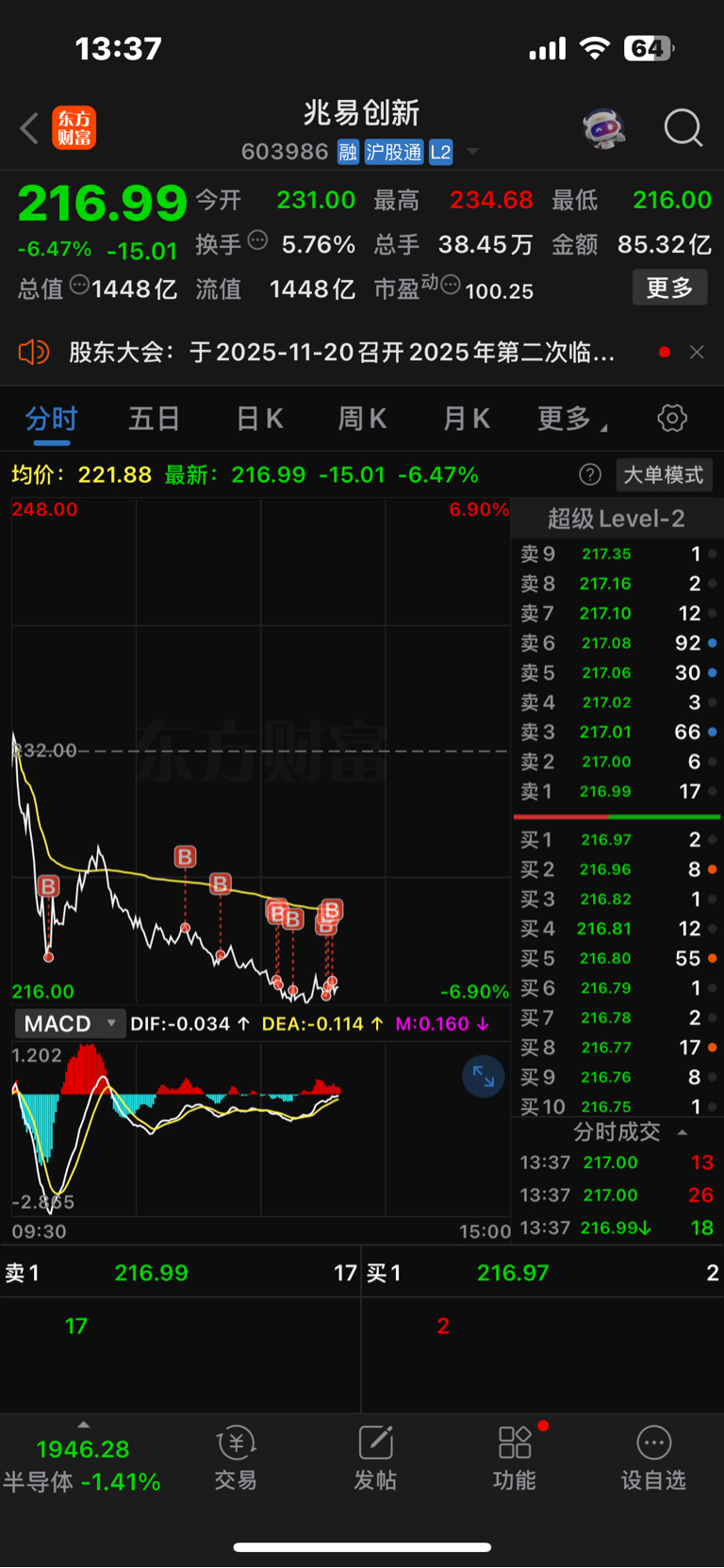The width and height of the screenshot is (724, 1568).
Task: Dismiss the announcement banner with X
Action: 697,352
